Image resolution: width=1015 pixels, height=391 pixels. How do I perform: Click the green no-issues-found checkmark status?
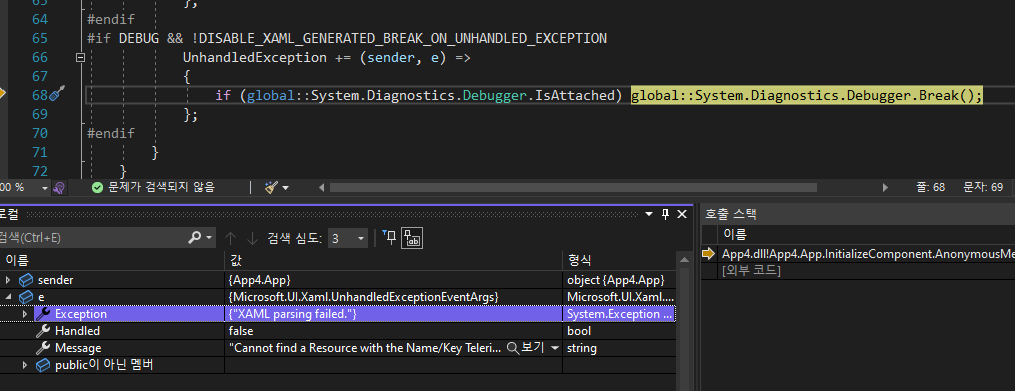tap(153, 188)
